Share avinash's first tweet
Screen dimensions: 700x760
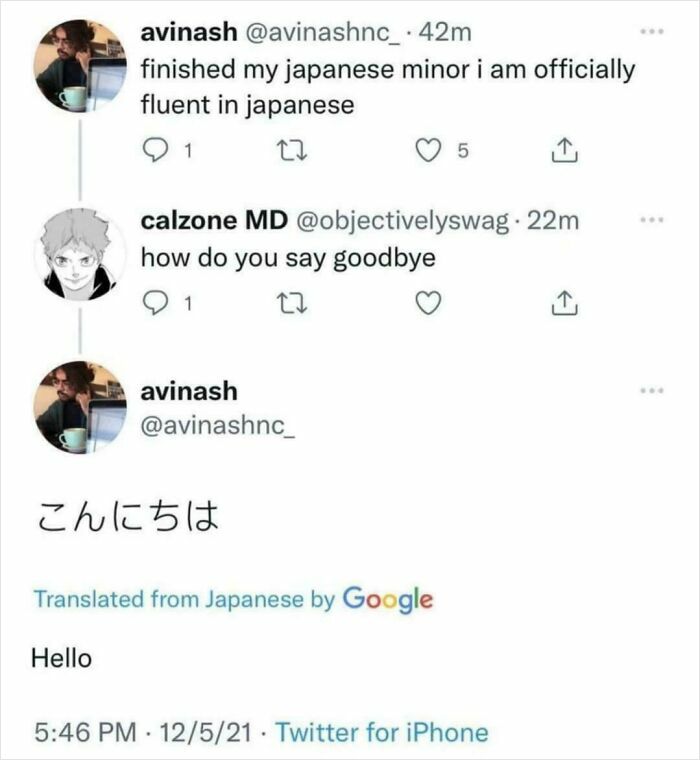point(565,151)
